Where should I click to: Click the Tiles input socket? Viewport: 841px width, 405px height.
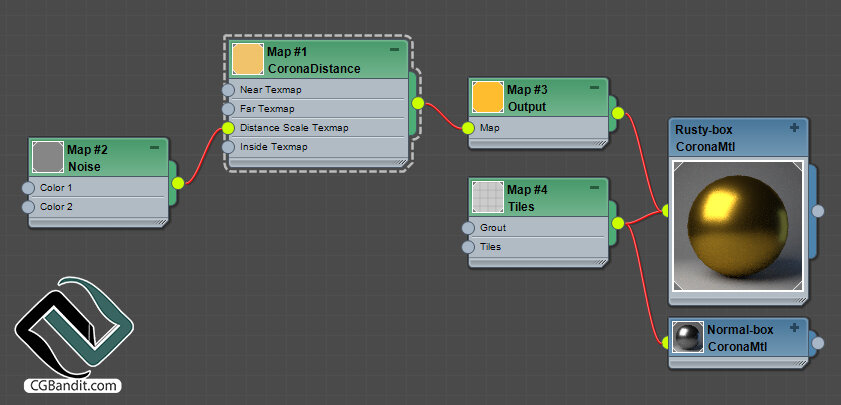point(468,247)
